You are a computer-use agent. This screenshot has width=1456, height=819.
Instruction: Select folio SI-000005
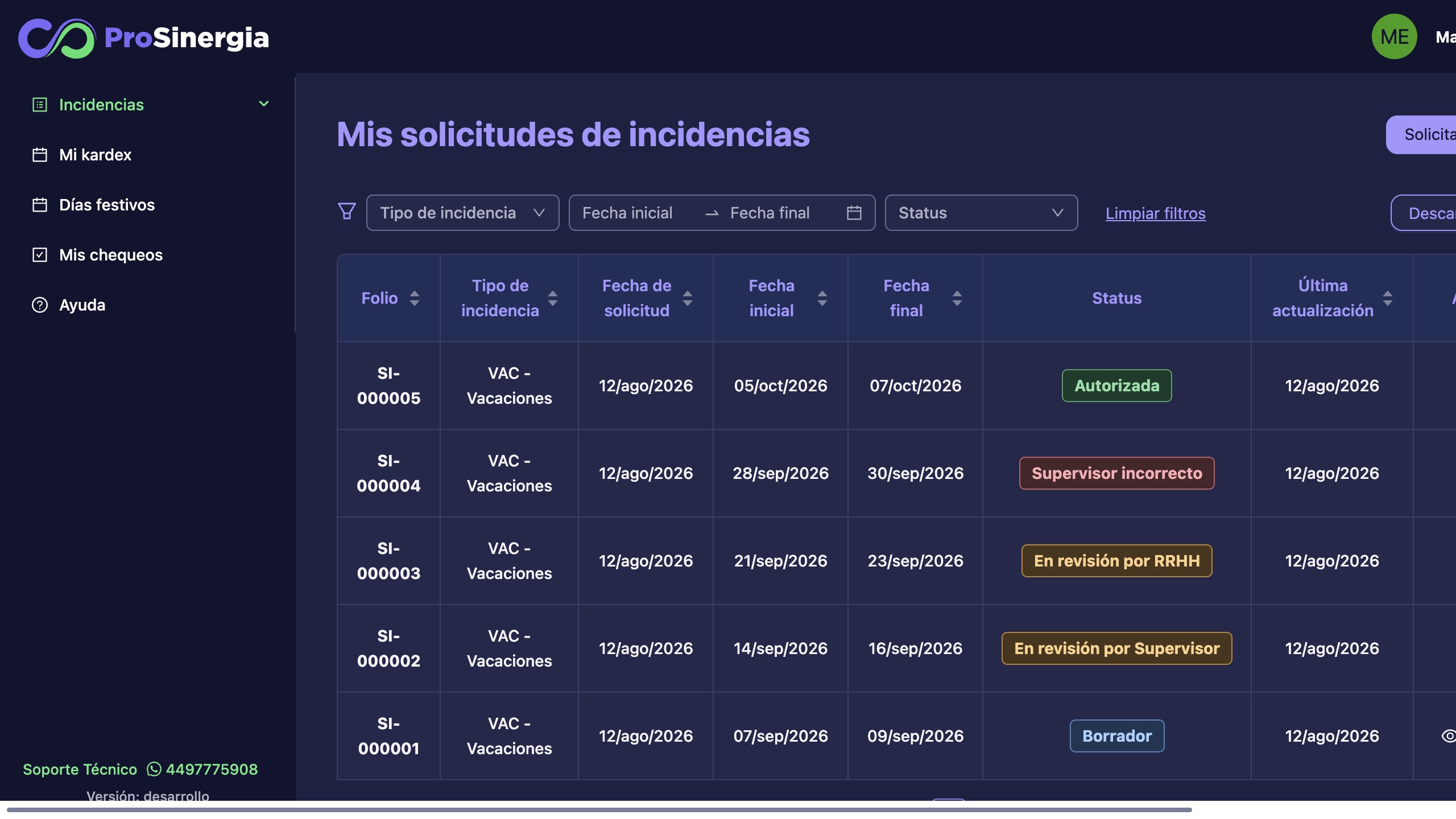(x=389, y=386)
